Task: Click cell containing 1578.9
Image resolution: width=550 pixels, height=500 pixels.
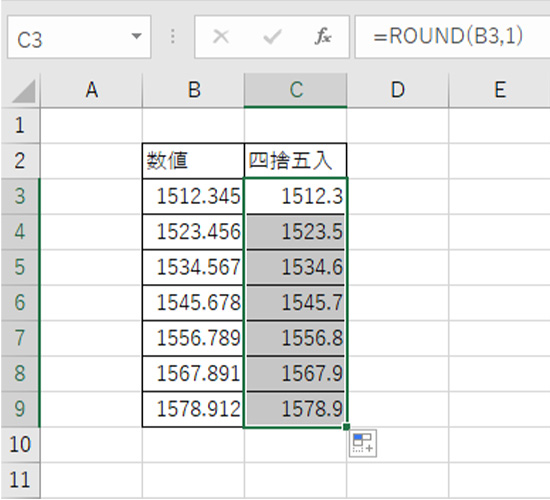Action: click(x=295, y=409)
